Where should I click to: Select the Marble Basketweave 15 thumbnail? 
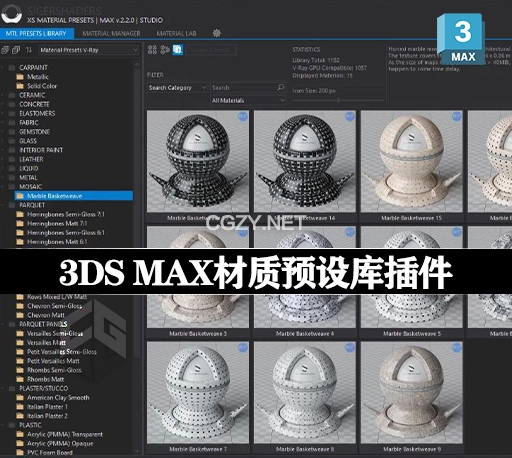tap(412, 161)
